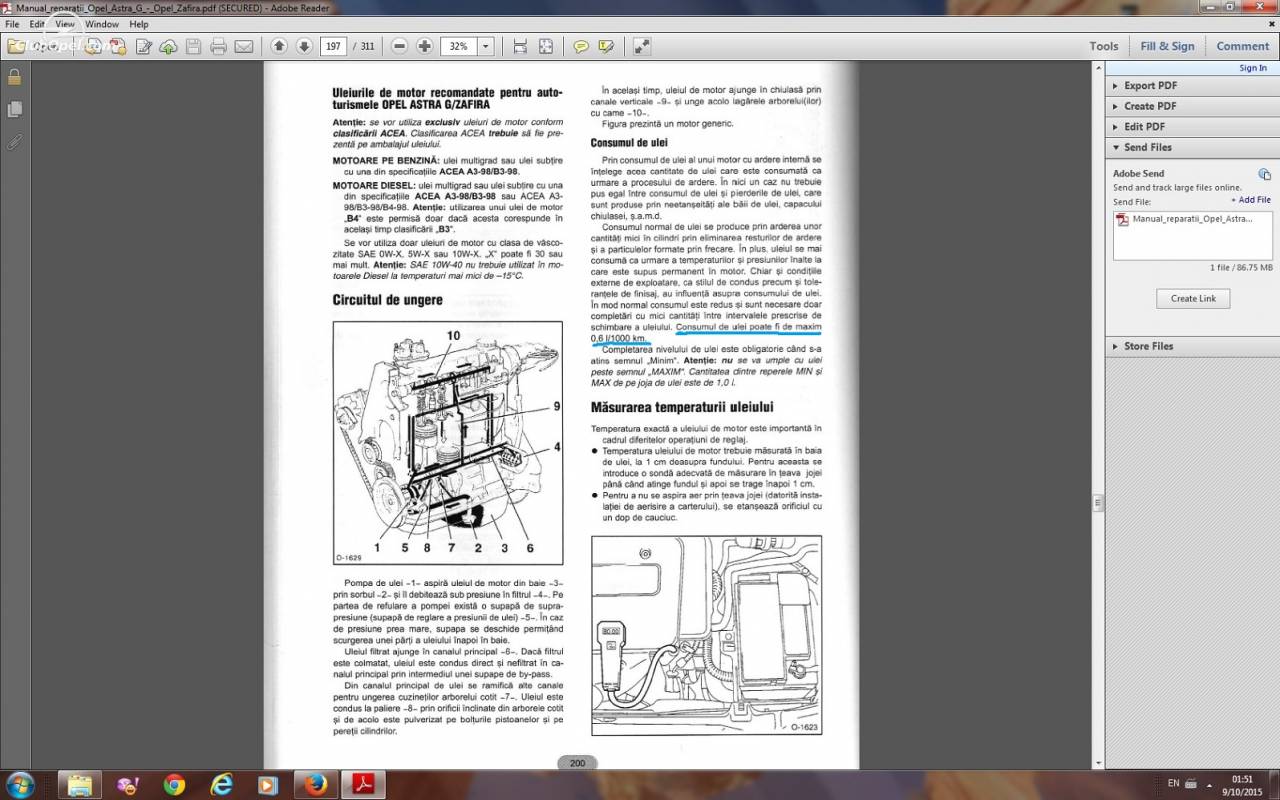Click the zoom percentage field
Viewport: 1280px width, 800px height.
click(x=459, y=46)
